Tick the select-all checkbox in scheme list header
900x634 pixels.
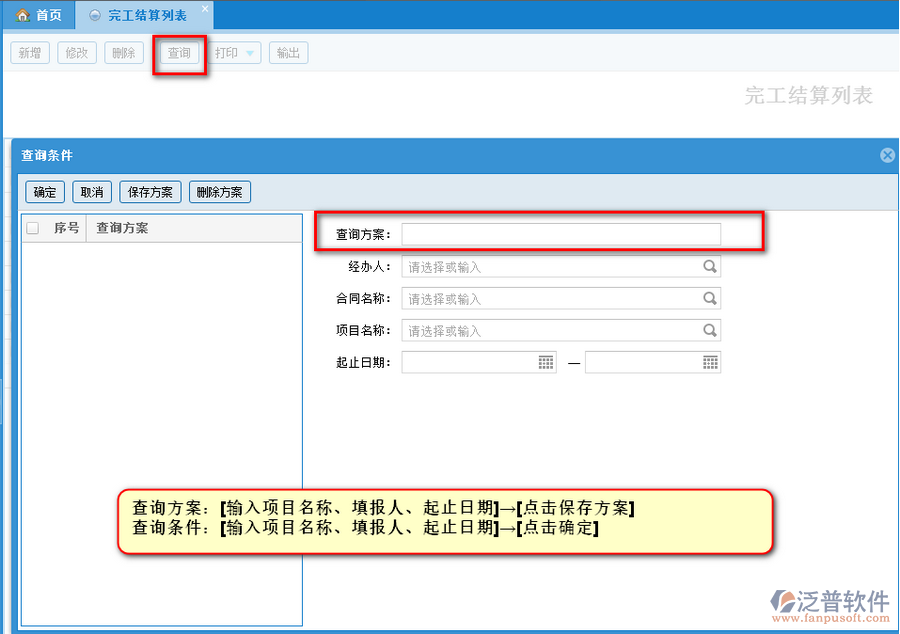click(x=33, y=228)
